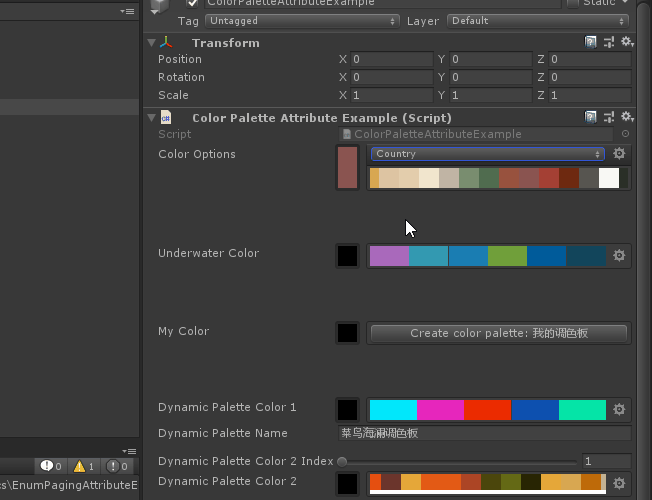Open gear settings beside Country palette
The width and height of the screenshot is (652, 500).
619,154
